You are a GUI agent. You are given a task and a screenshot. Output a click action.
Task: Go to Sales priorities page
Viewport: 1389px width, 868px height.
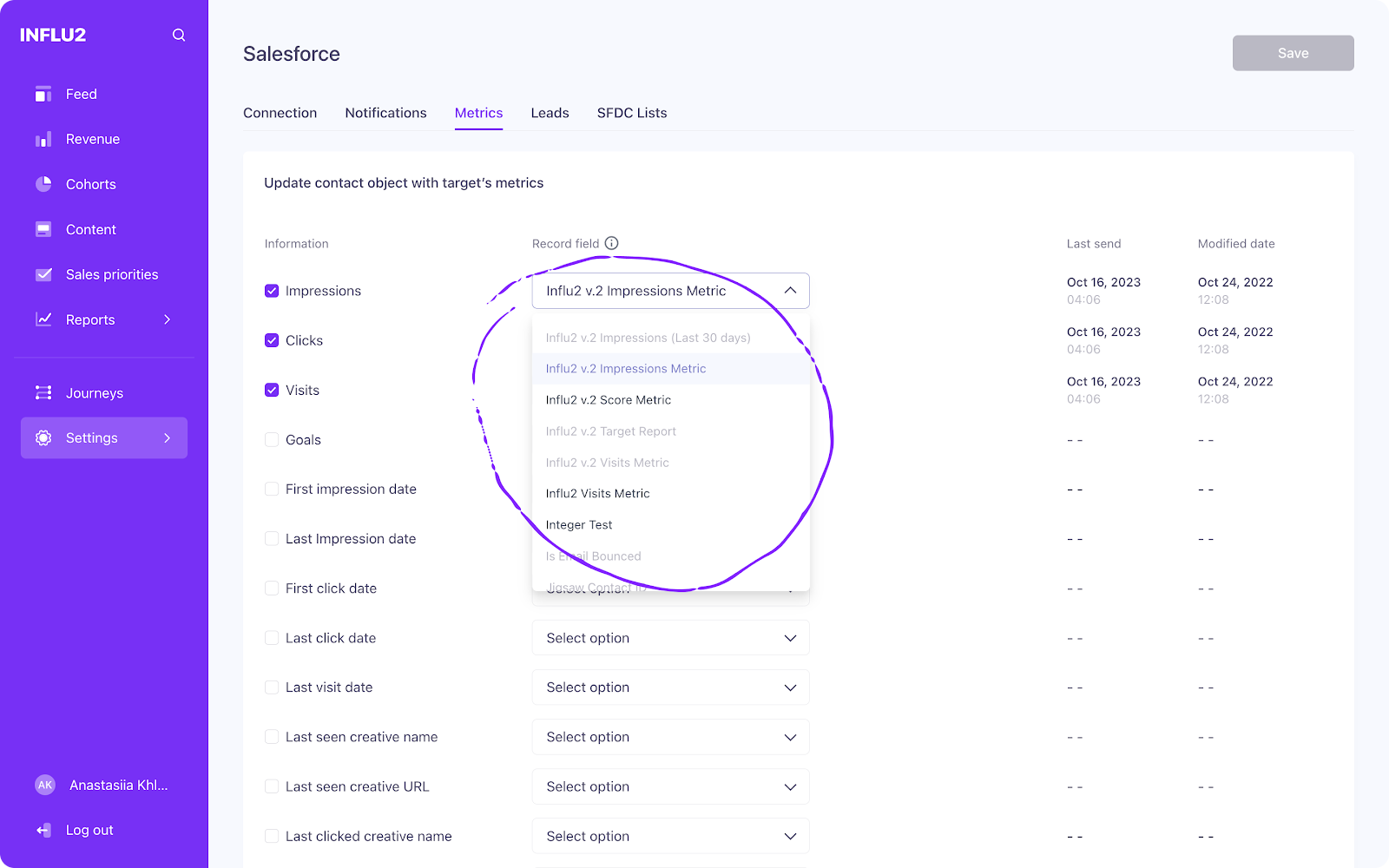tap(112, 274)
